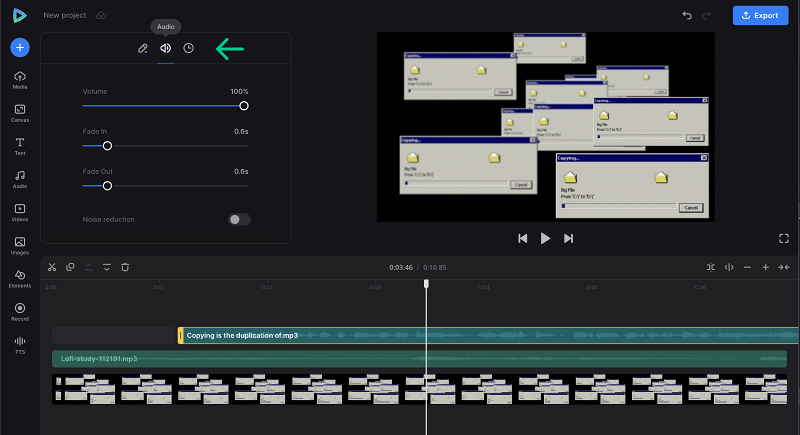Skip to the next clip
Viewport: 800px width, 435px height.
[x=568, y=239]
